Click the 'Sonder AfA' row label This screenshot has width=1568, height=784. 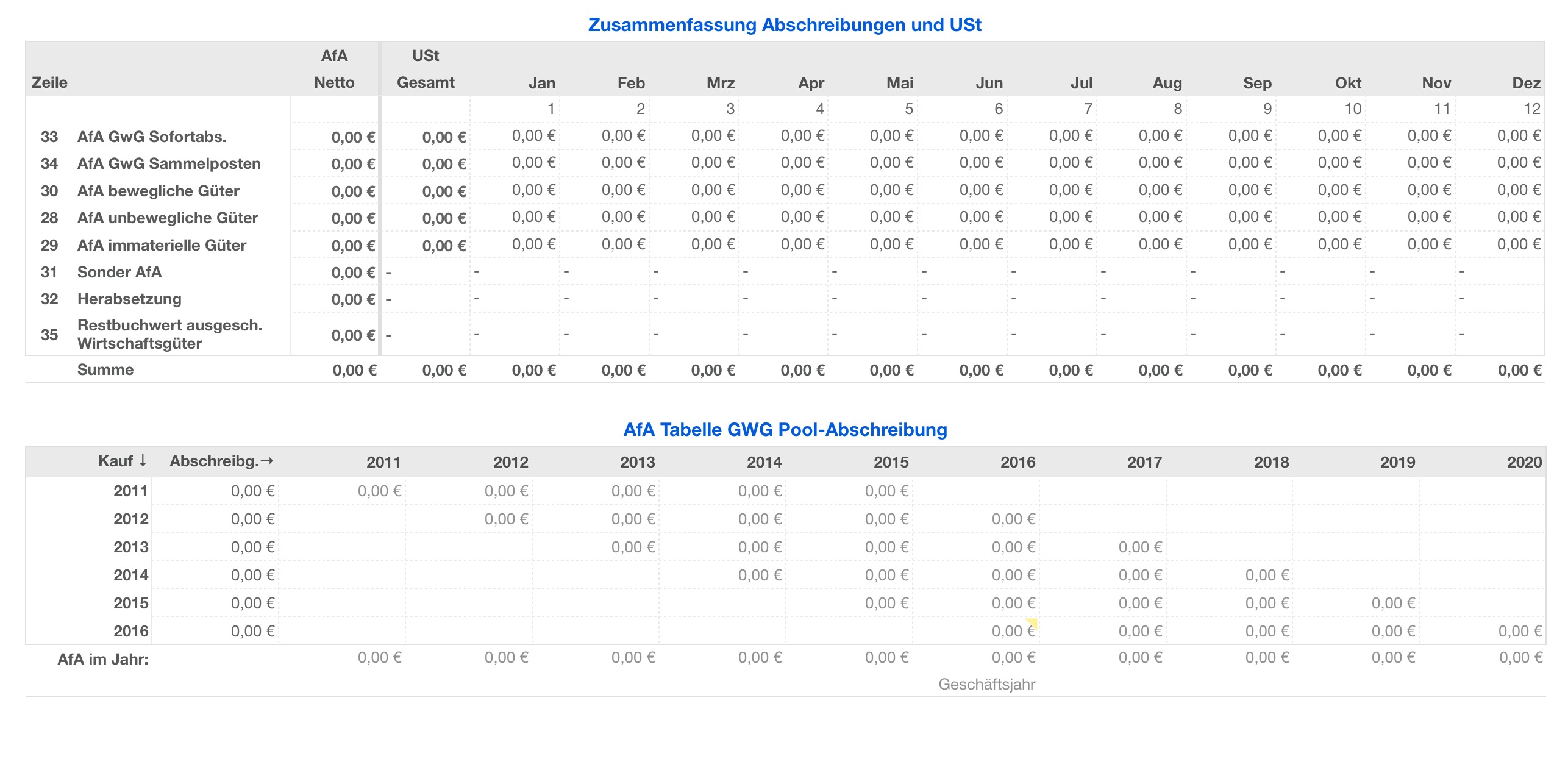coord(119,272)
